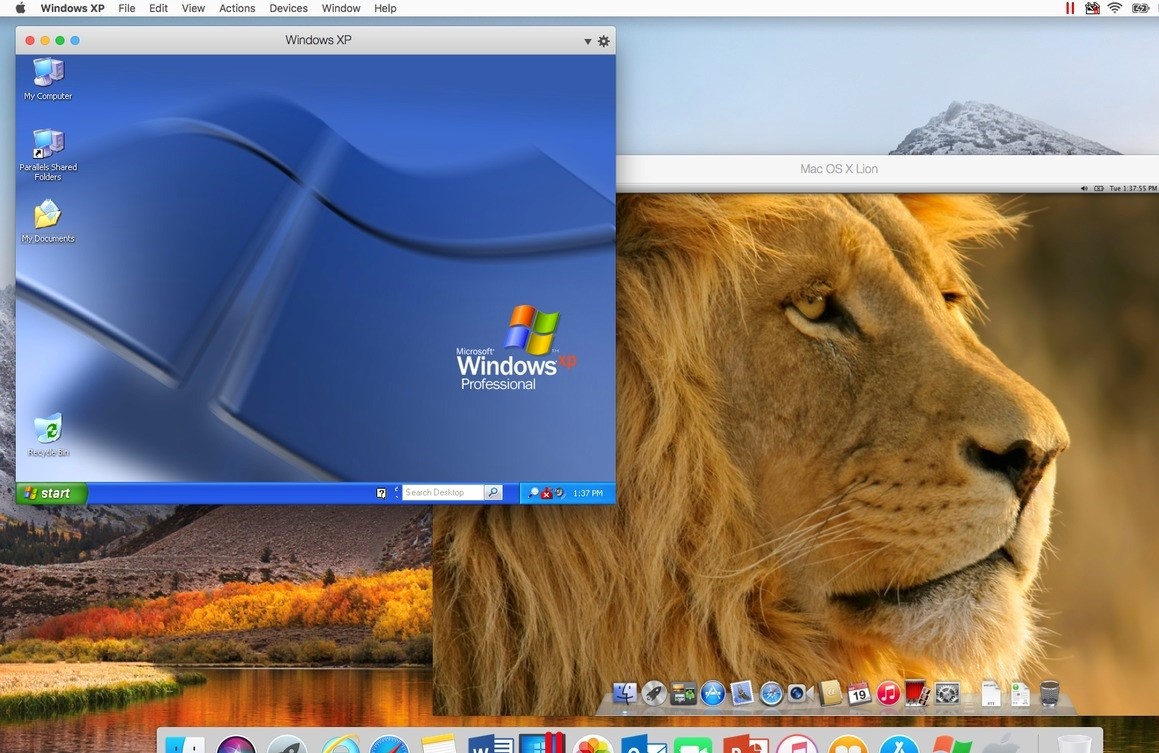Open iCal calendar showing 19 in Lion dock

[859, 693]
